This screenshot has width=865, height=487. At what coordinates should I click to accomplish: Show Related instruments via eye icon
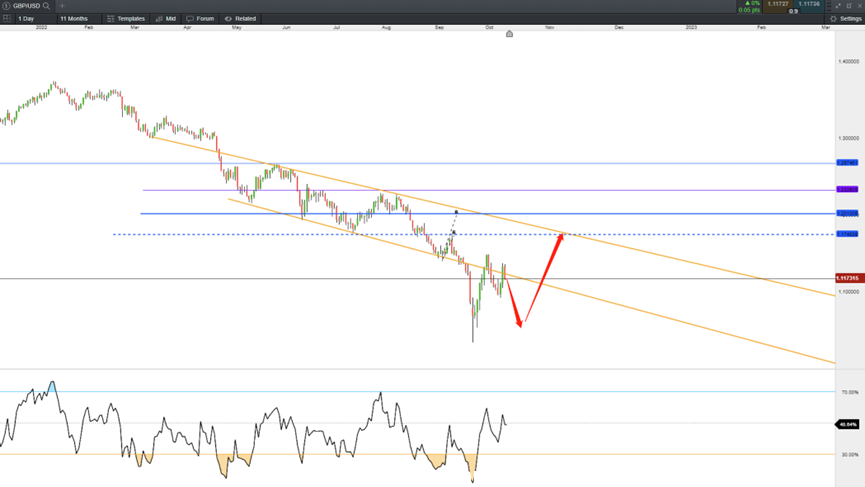click(241, 18)
